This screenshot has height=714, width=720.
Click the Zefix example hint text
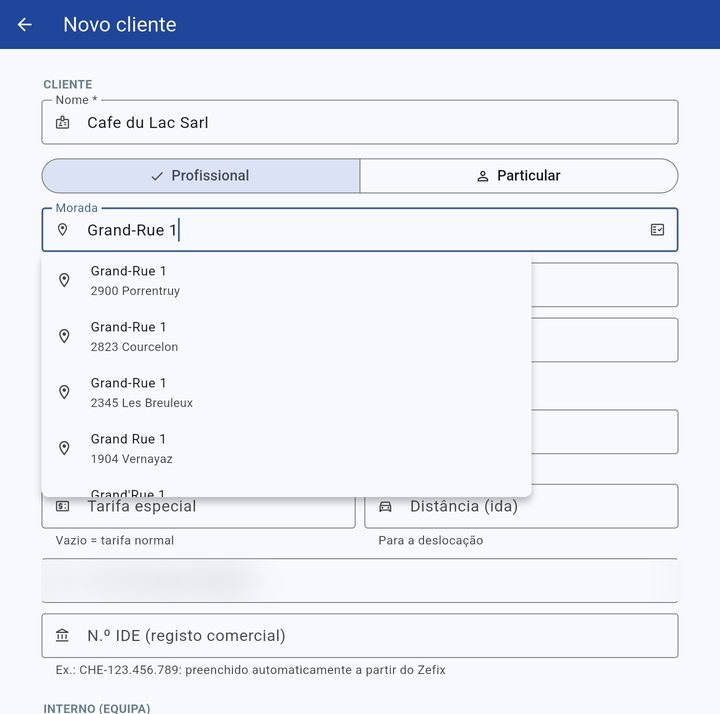(x=251, y=670)
